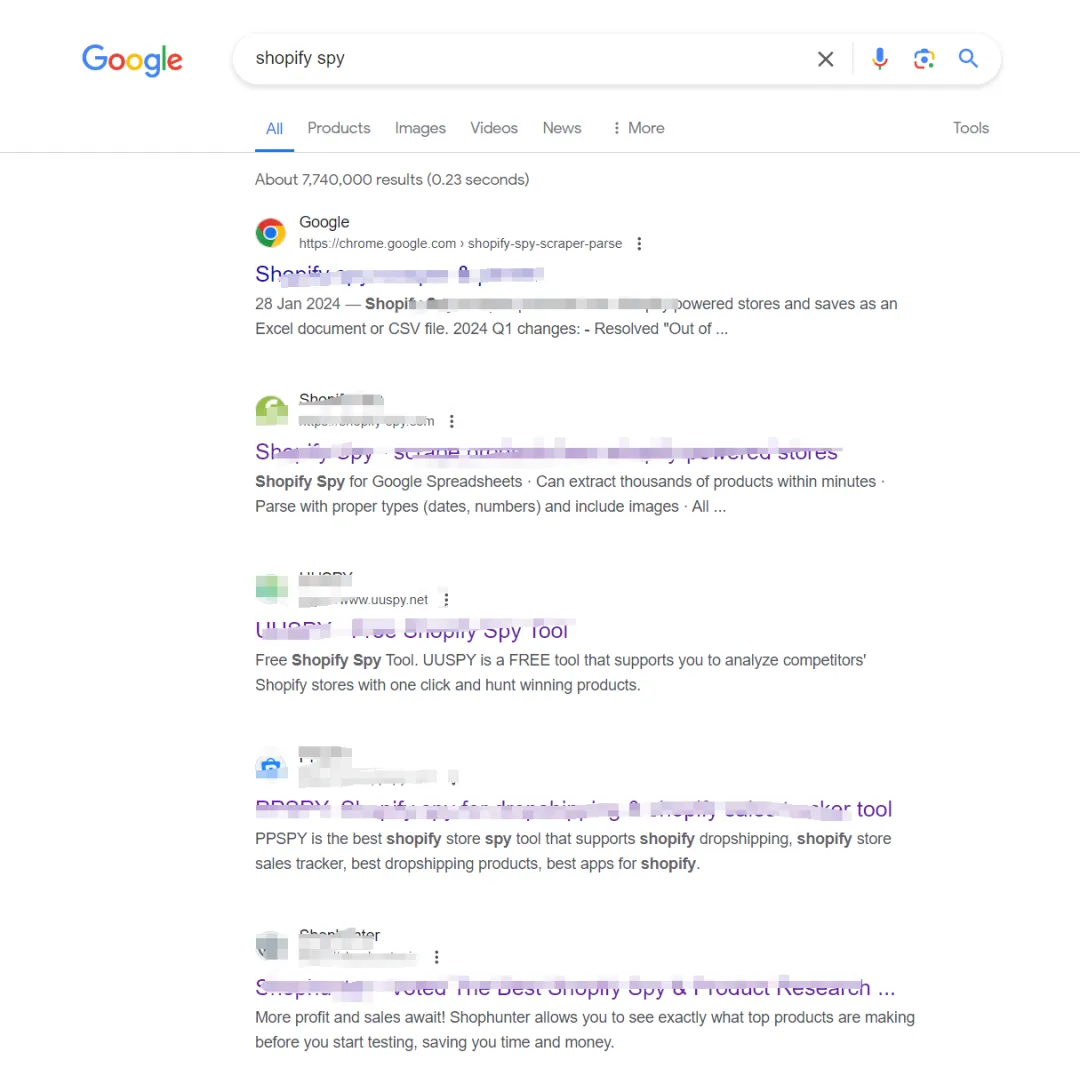This screenshot has height=1076, width=1080.
Task: Open the Tools filter button
Action: pyautogui.click(x=970, y=128)
